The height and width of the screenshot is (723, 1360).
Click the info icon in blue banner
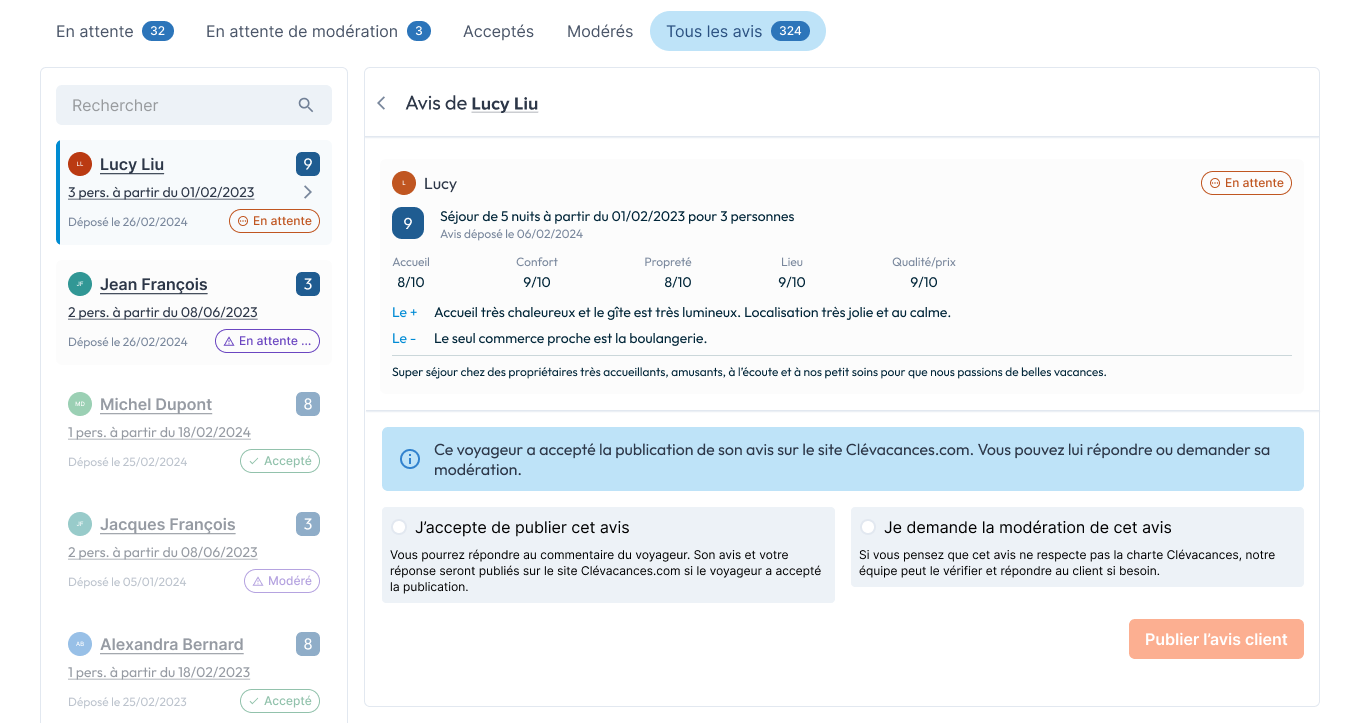(410, 459)
